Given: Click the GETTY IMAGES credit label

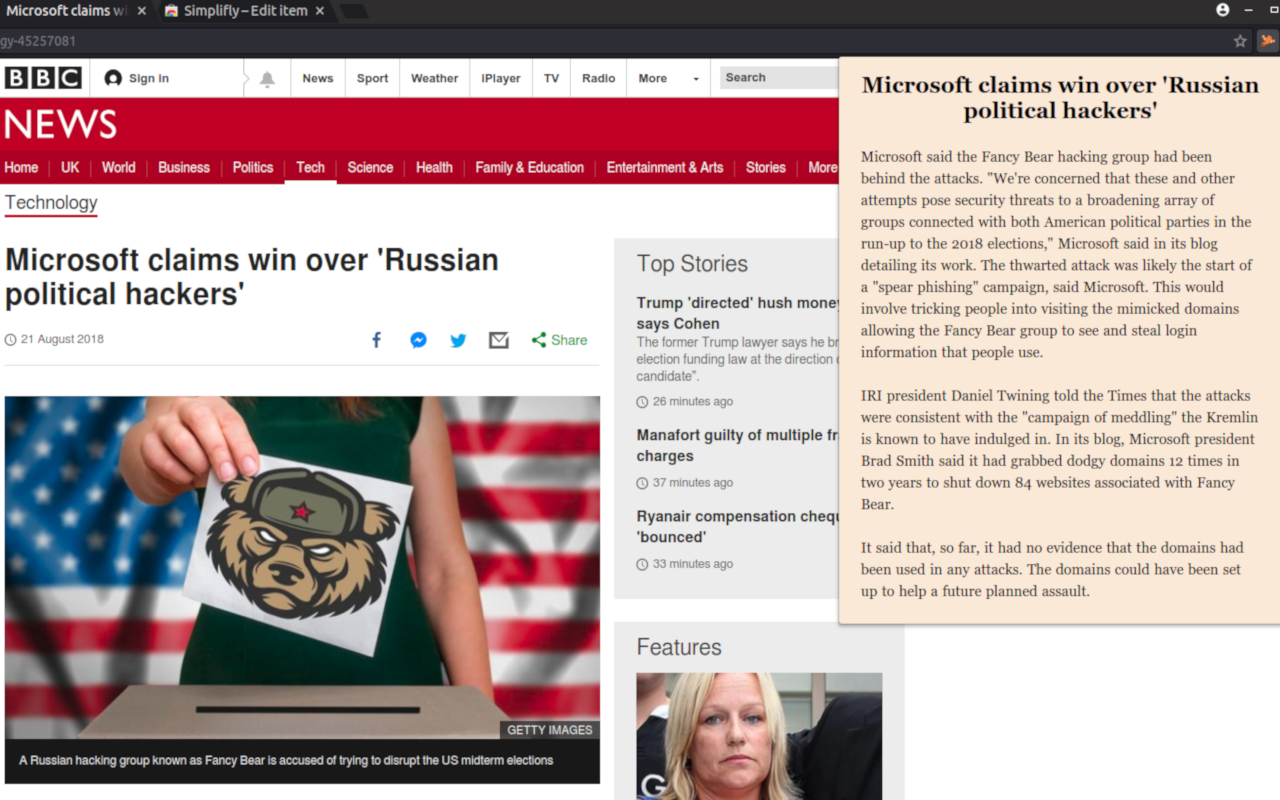Looking at the screenshot, I should (x=549, y=730).
